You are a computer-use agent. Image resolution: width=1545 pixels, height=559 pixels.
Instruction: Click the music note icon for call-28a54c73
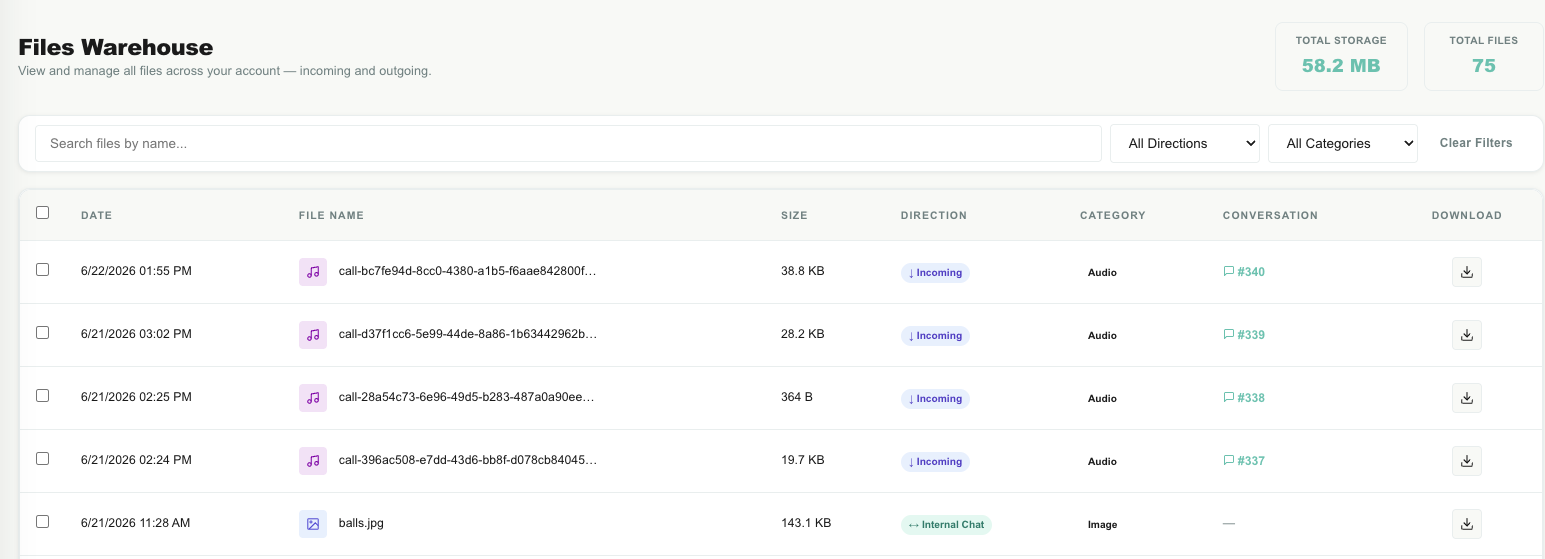click(313, 398)
